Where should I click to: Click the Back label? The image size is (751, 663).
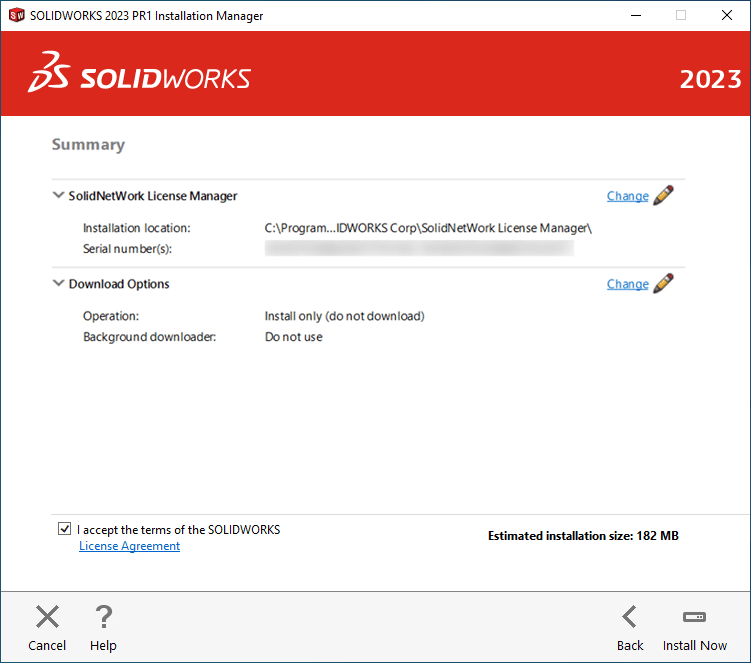pyautogui.click(x=630, y=645)
